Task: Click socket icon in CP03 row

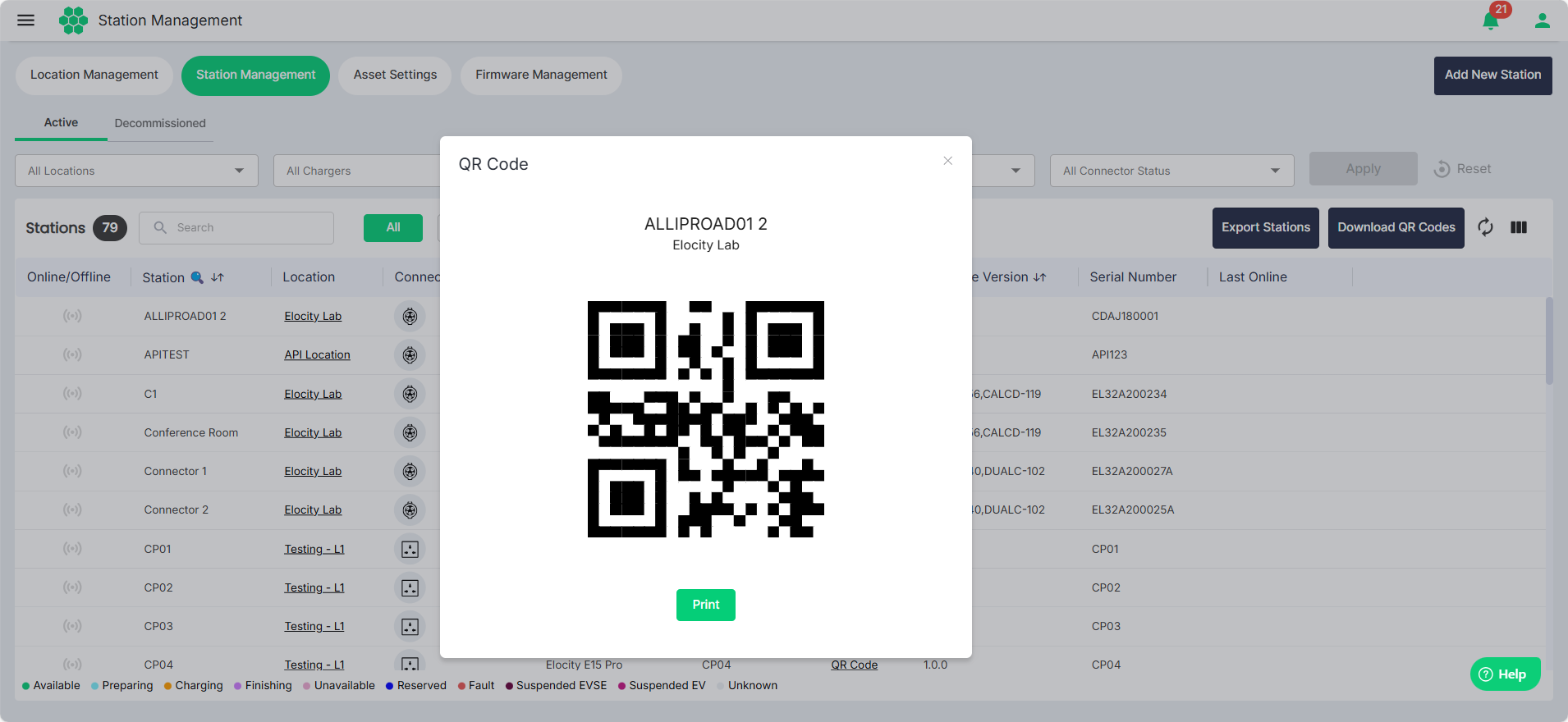Action: coord(410,626)
